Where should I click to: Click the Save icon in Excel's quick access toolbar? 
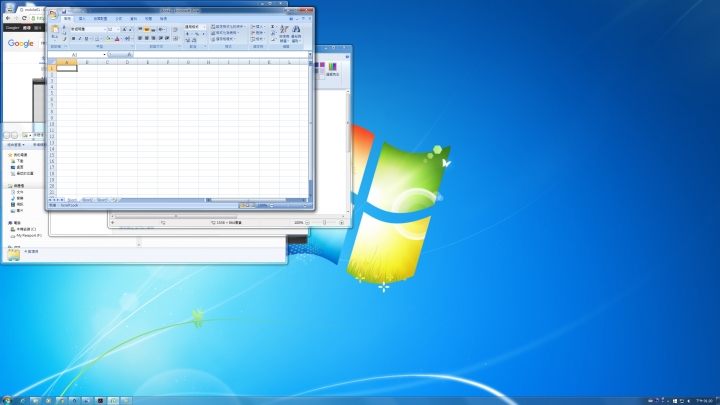click(64, 11)
